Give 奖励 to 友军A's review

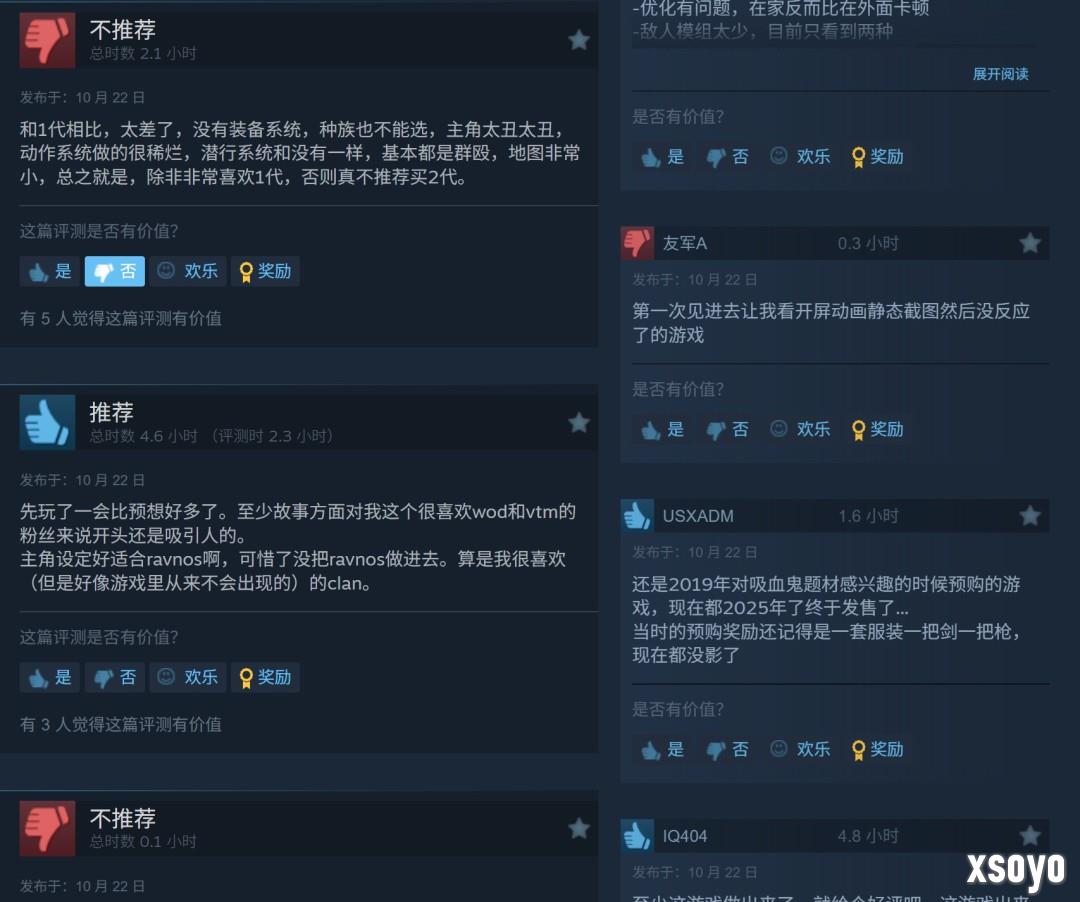pyautogui.click(x=878, y=429)
